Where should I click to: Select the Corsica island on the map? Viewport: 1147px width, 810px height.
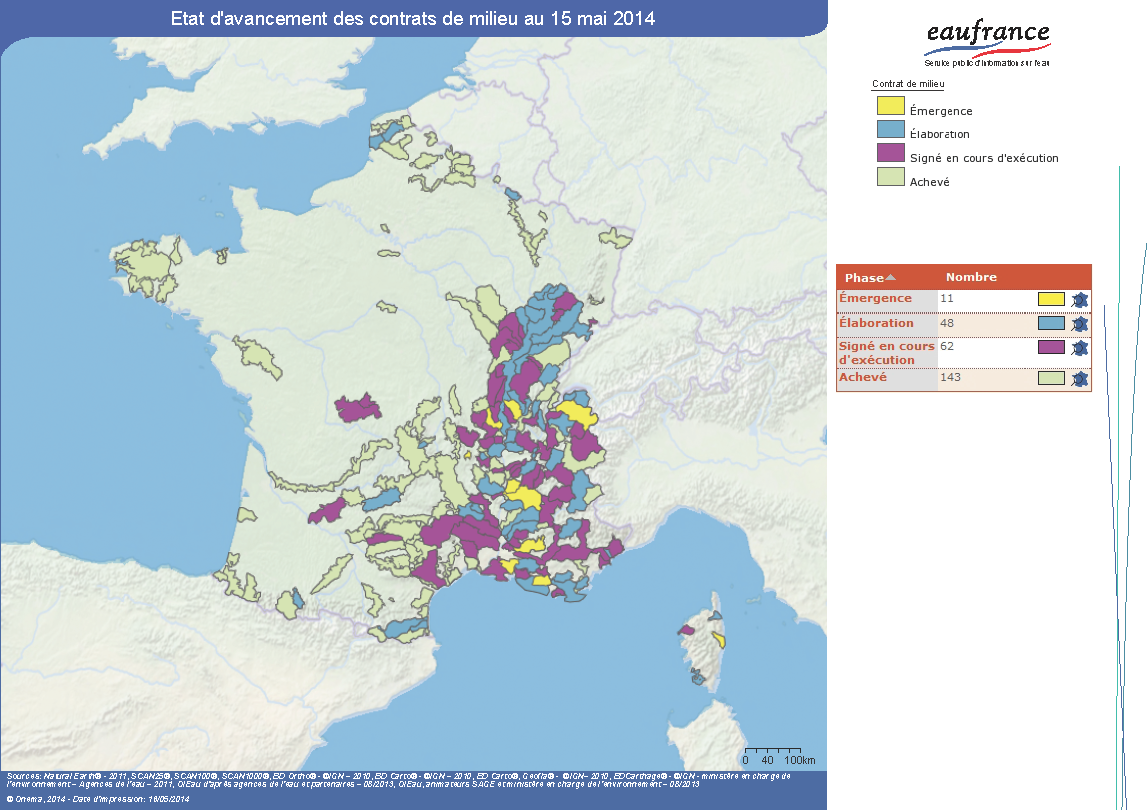703,640
